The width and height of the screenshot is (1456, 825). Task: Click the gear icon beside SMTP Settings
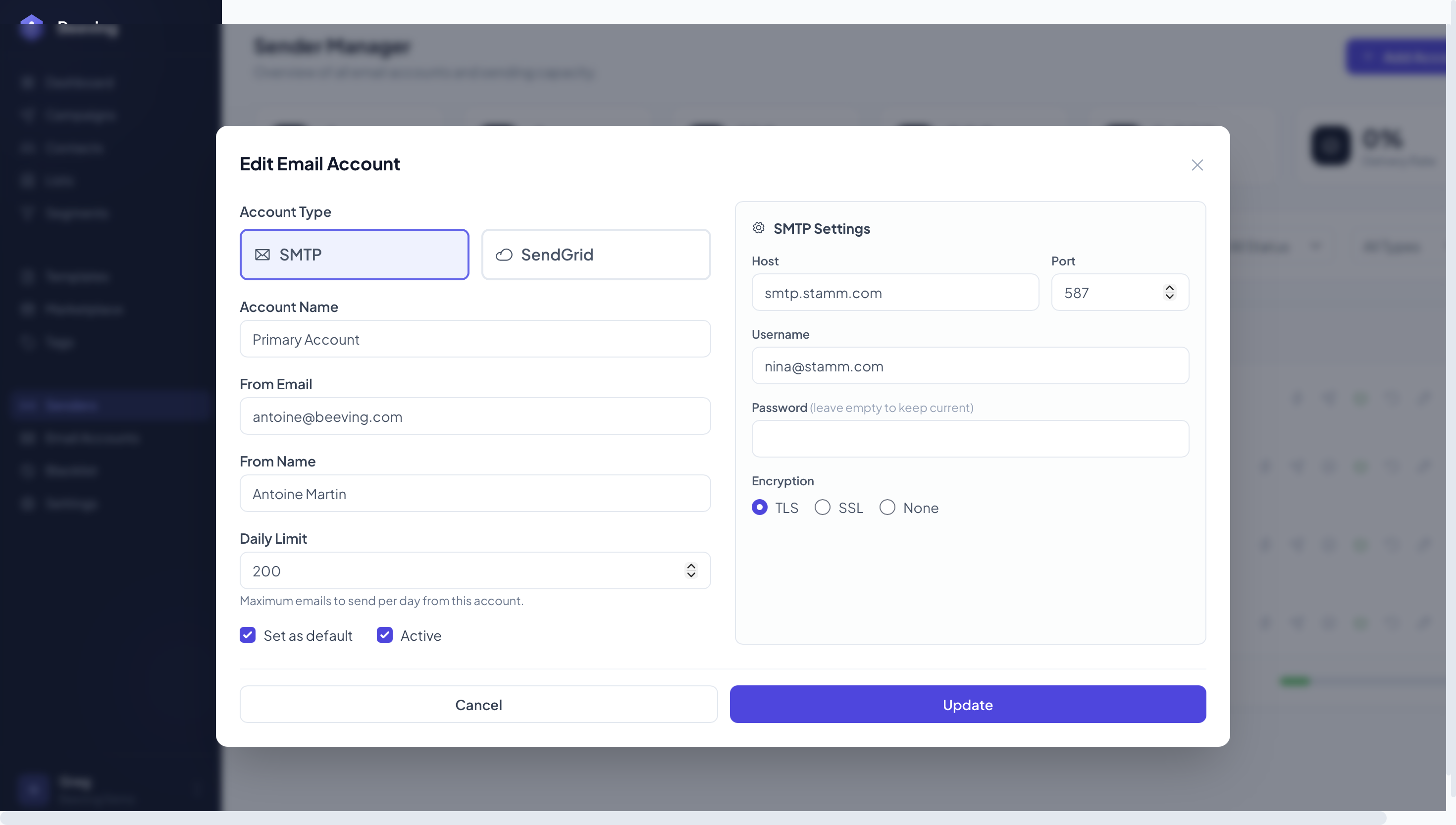(x=759, y=228)
